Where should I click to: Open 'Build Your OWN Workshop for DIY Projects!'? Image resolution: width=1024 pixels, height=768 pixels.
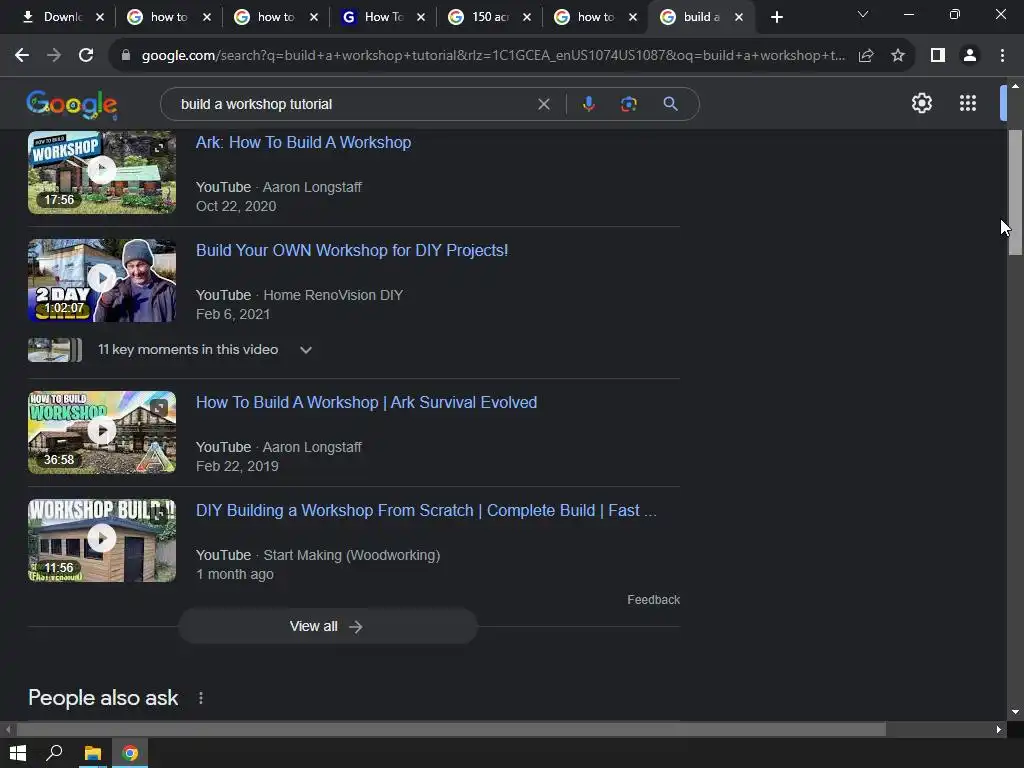tap(352, 250)
